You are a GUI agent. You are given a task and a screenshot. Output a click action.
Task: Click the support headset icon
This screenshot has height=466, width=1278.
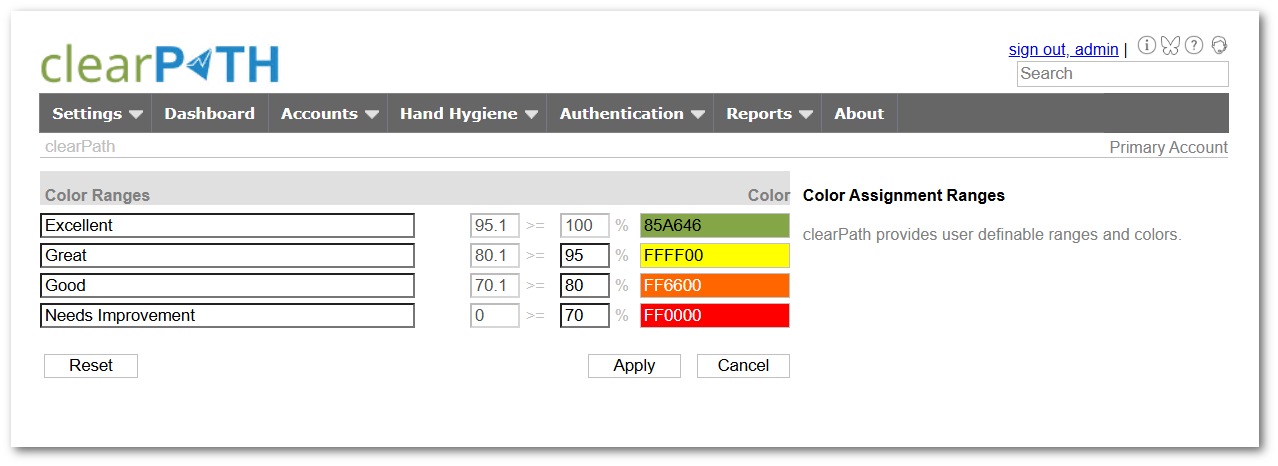[1219, 45]
